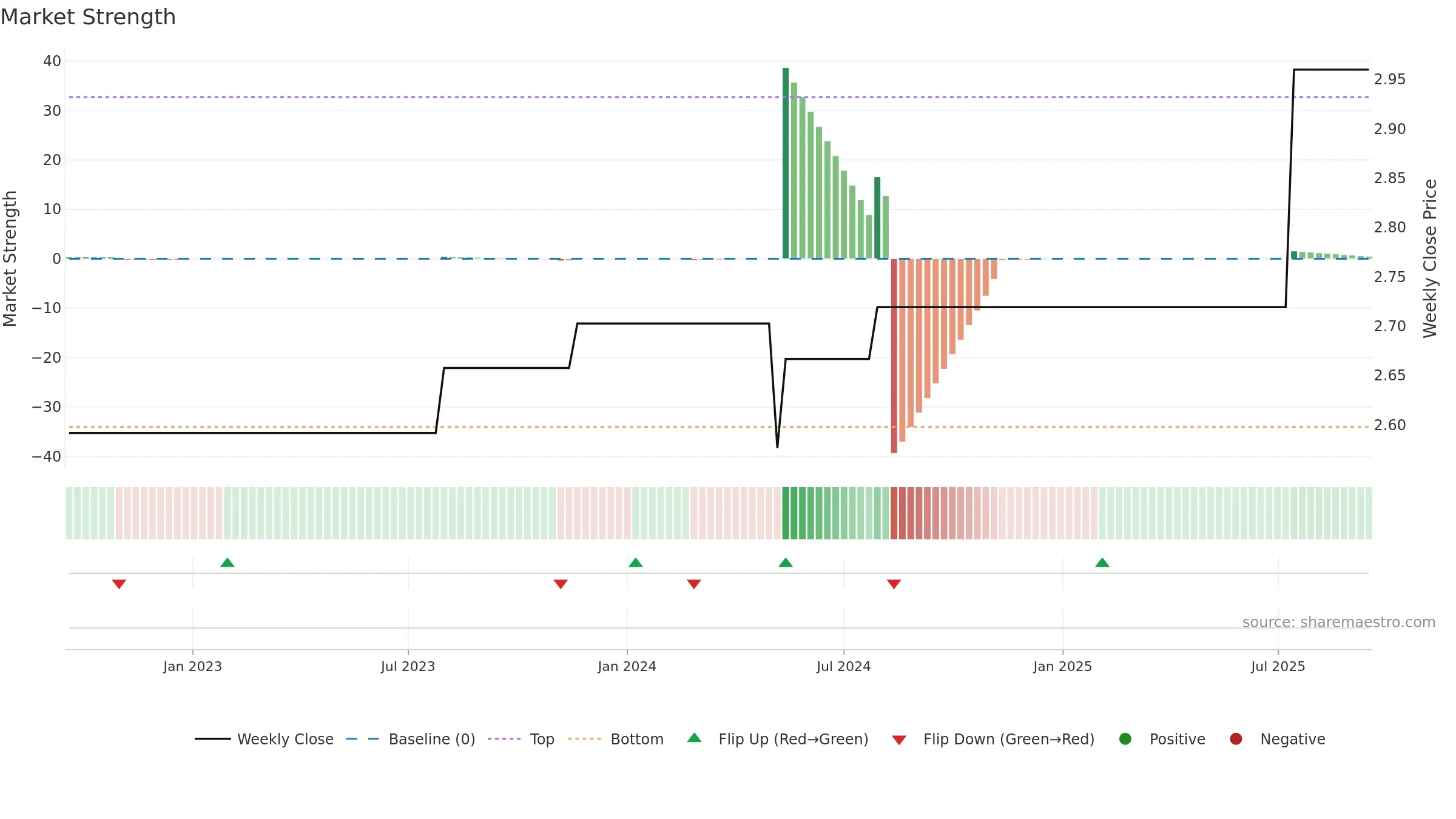Click the Market Strength y-axis title

[x=10, y=258]
